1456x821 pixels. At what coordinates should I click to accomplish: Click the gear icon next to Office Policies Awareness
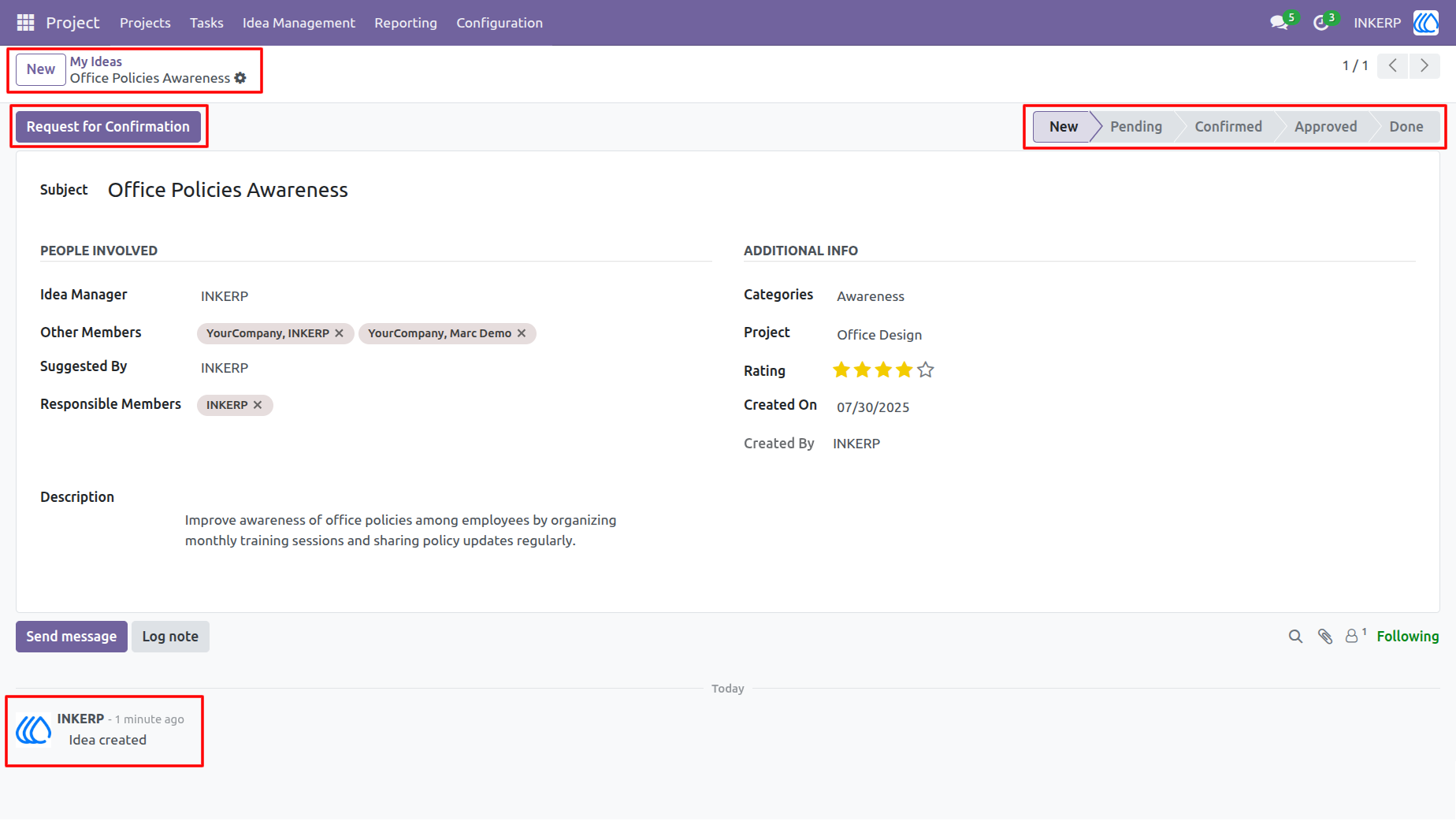pyautogui.click(x=240, y=78)
